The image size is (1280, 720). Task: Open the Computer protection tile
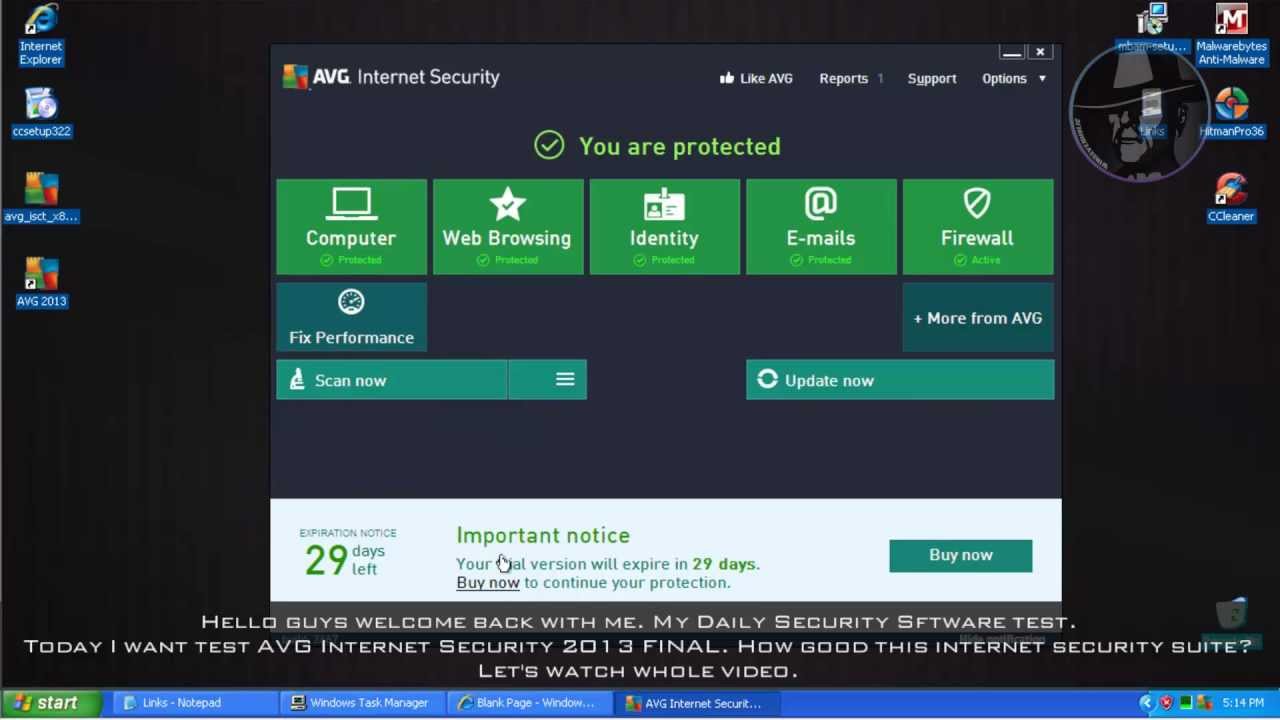[x=351, y=226]
